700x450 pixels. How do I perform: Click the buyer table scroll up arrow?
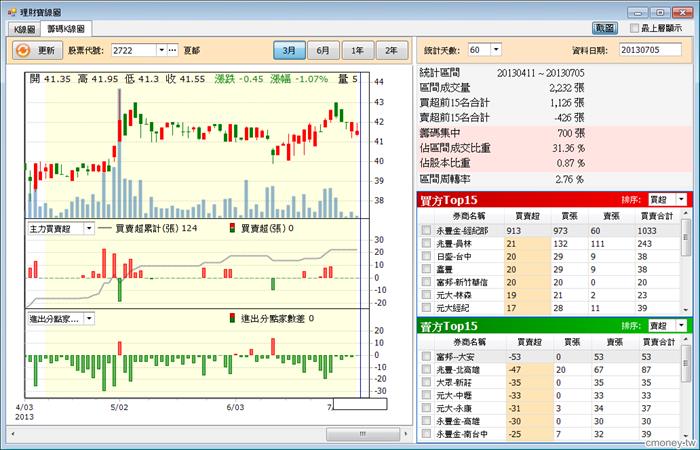(x=686, y=214)
